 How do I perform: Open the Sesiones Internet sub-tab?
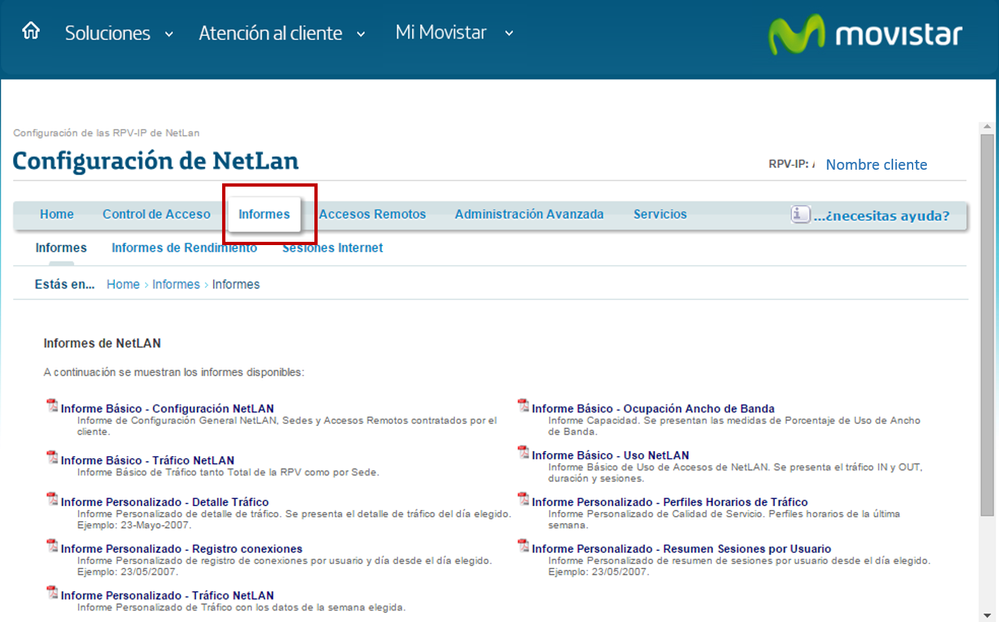332,247
